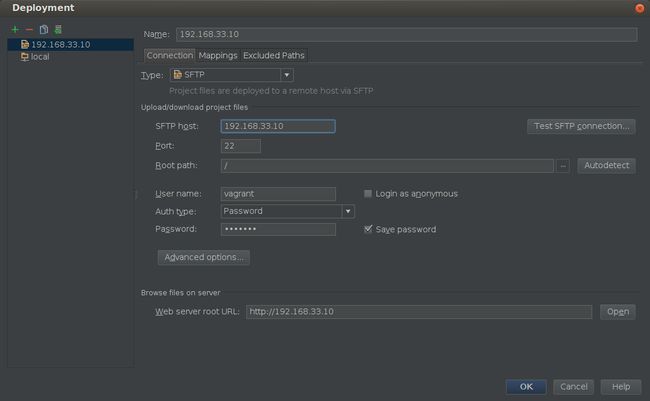Image resolution: width=650 pixels, height=401 pixels.
Task: Open the web server URL
Action: 618,312
